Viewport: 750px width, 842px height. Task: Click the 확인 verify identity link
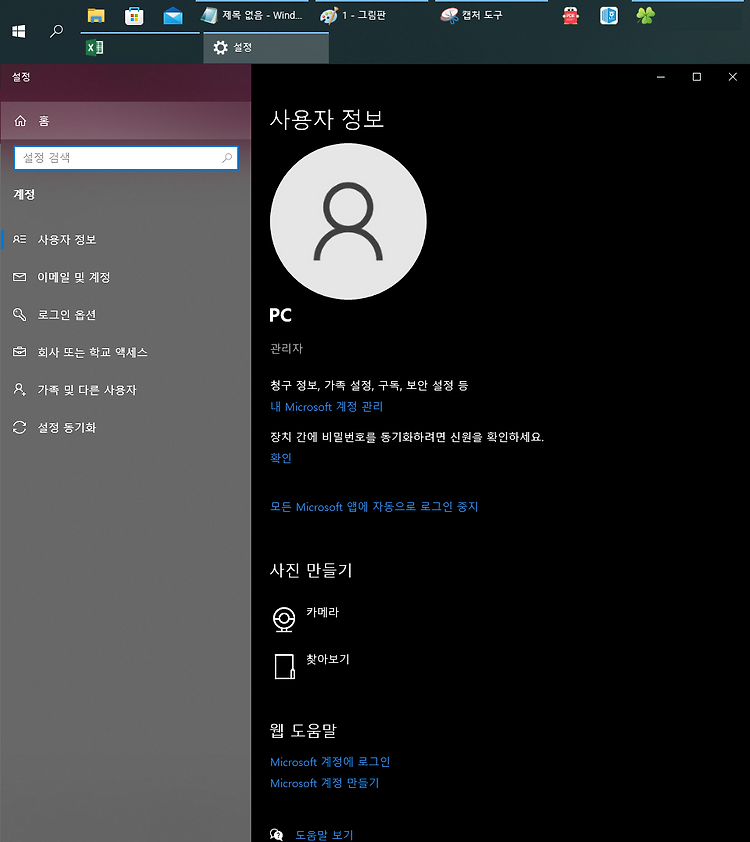click(x=281, y=458)
